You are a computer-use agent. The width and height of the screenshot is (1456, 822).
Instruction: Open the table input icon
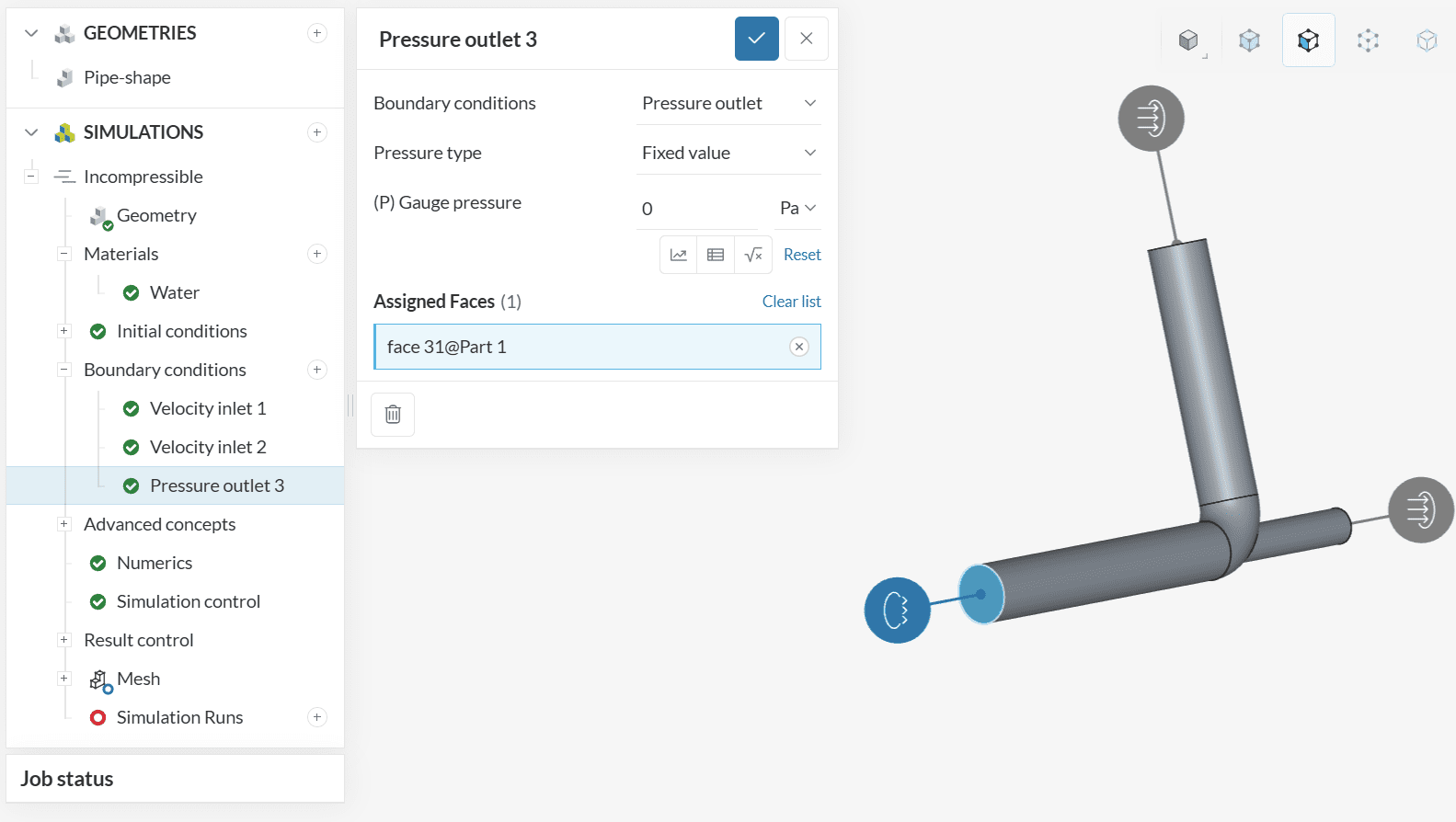(x=716, y=255)
